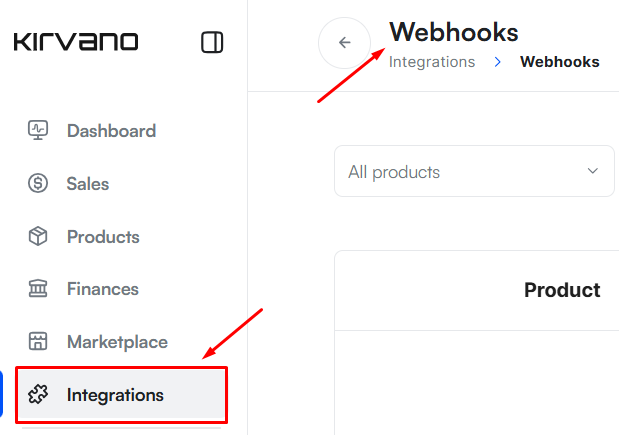619x435 pixels.
Task: Follow the Integrations breadcrumb link
Action: tap(432, 62)
